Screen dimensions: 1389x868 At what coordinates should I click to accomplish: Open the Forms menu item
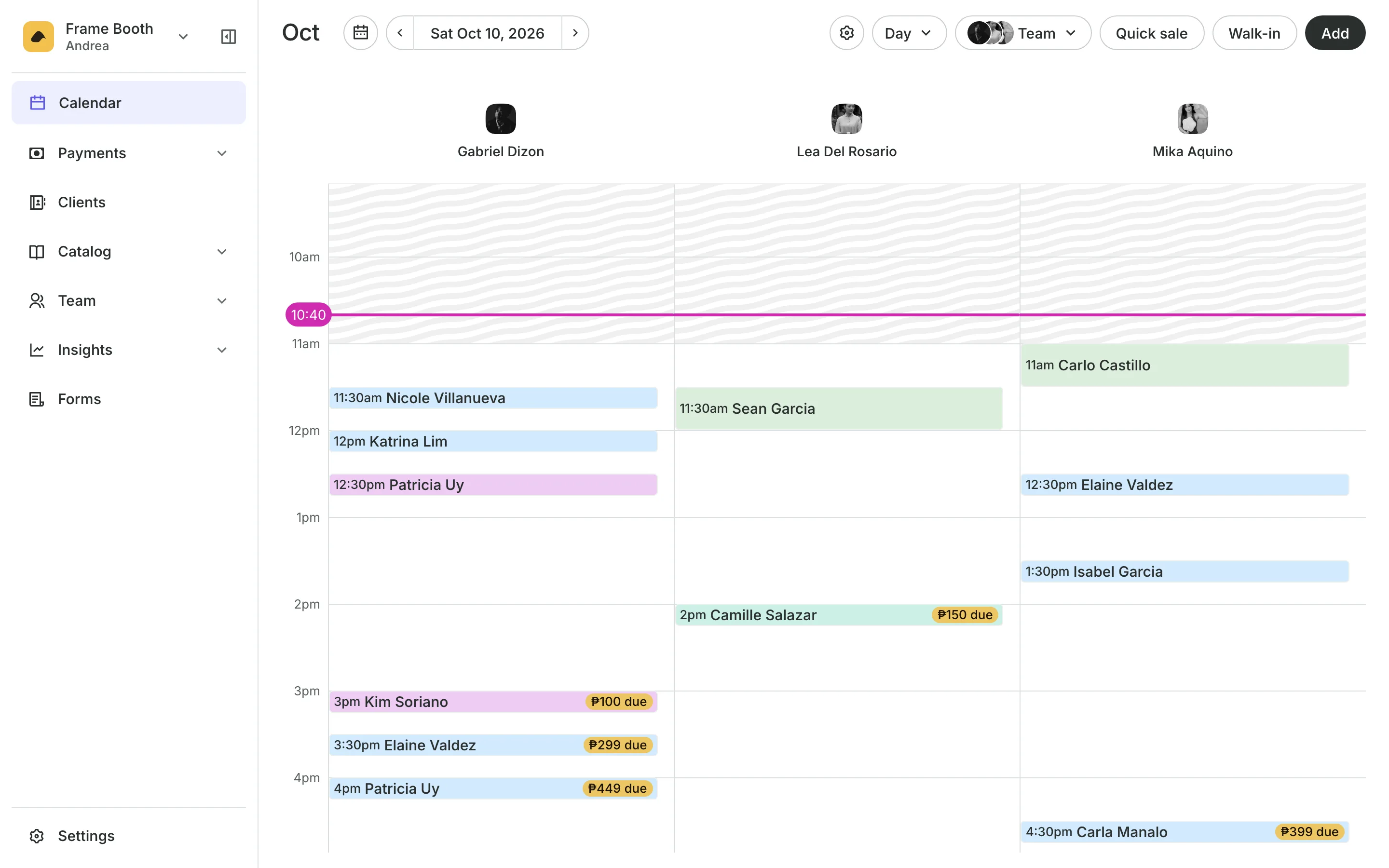[x=129, y=399]
